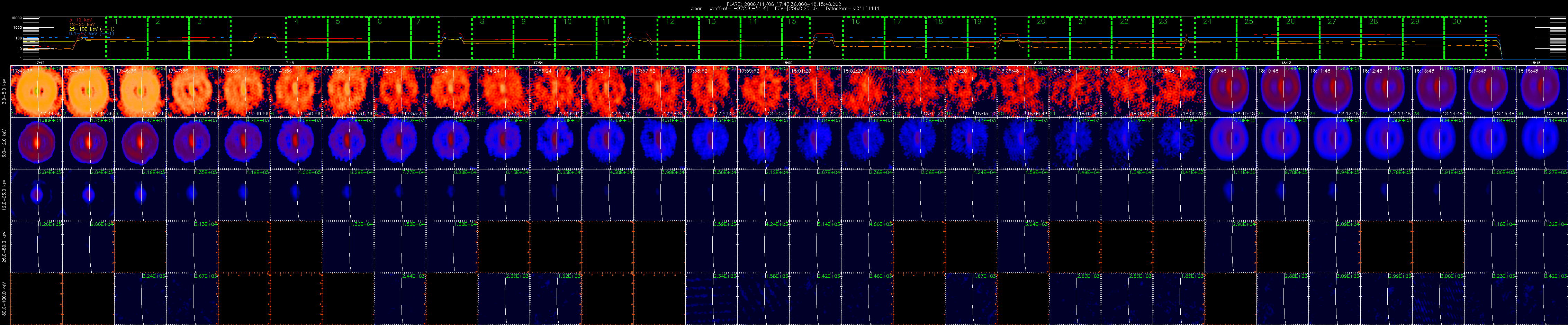
Task: Open the 3–6 keV image starting 17:53:24
Action: (452, 91)
